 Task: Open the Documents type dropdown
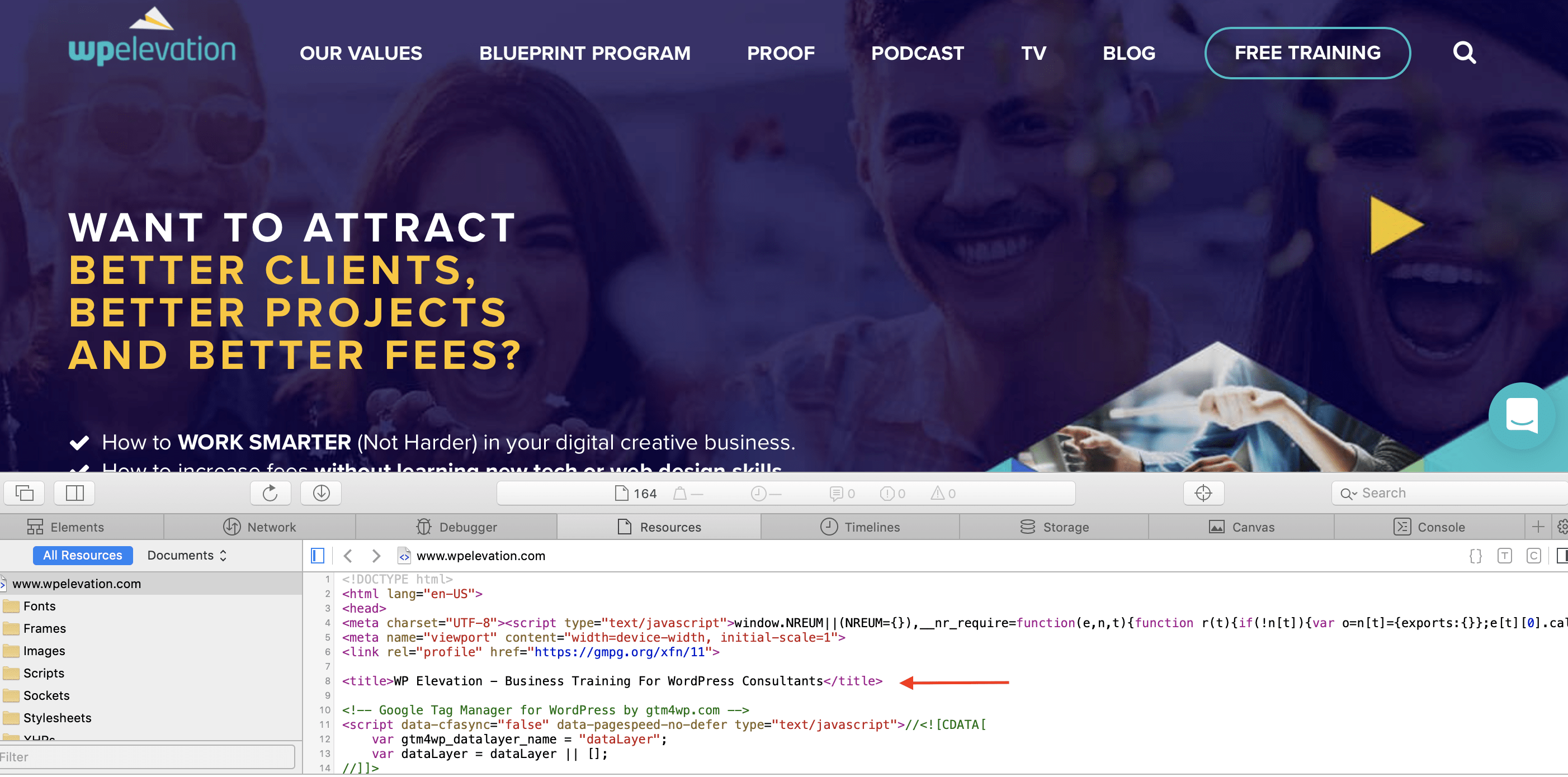click(187, 556)
